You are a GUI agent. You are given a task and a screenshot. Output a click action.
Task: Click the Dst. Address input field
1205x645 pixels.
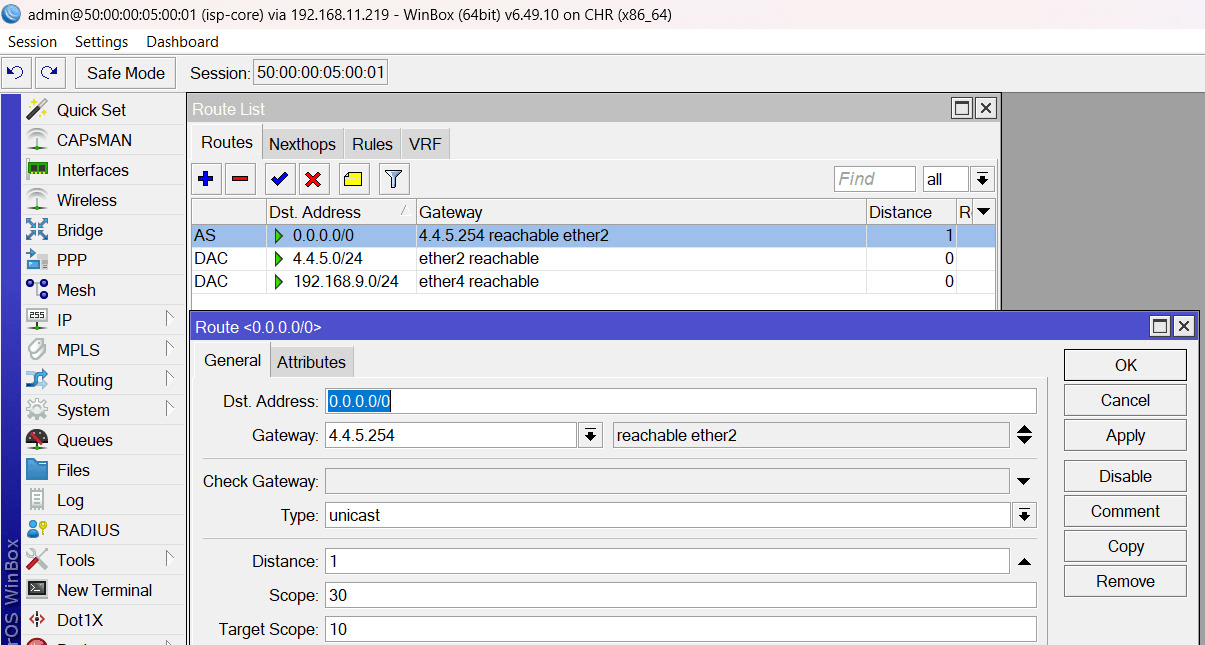point(681,401)
